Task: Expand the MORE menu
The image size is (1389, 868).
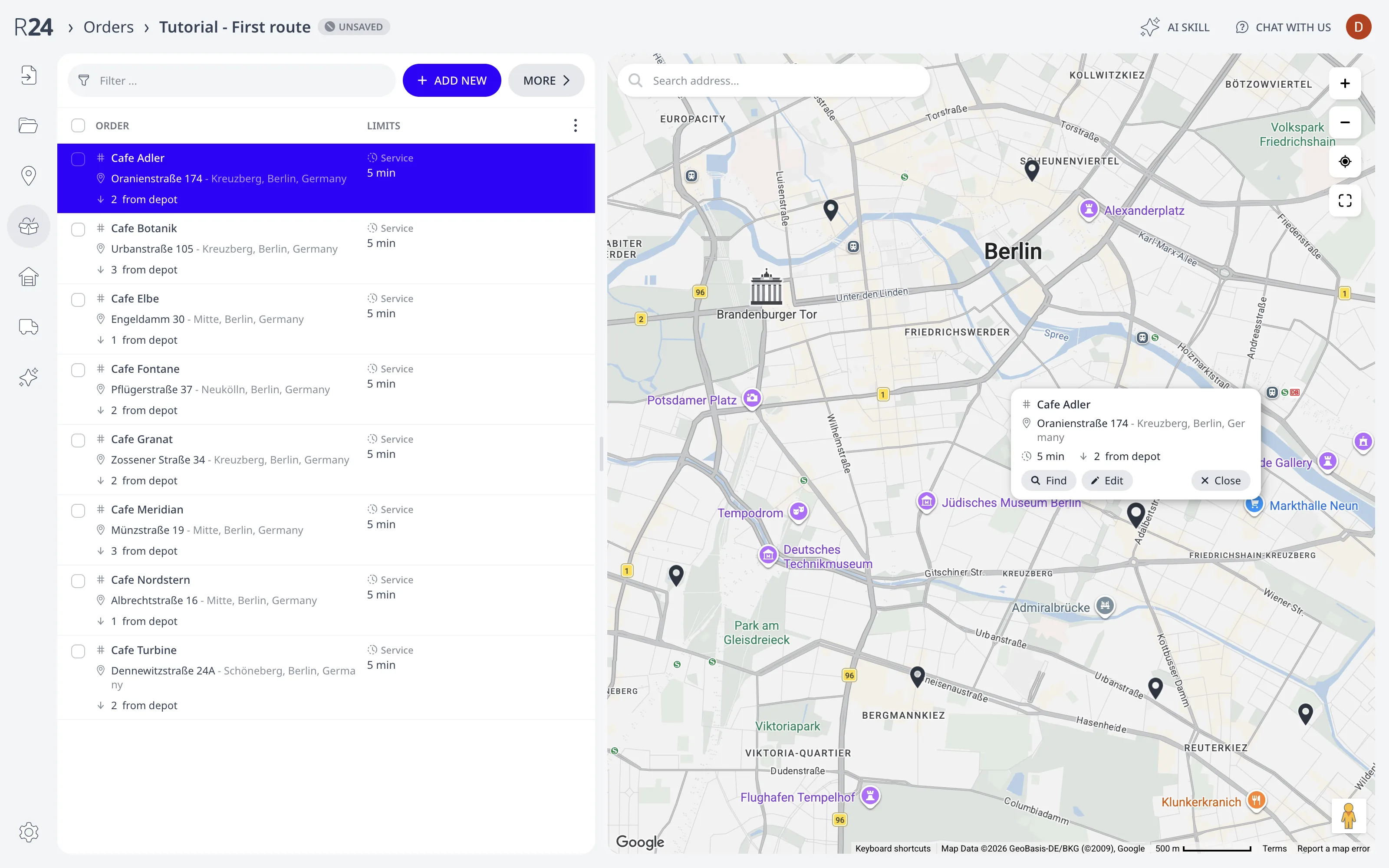Action: click(546, 80)
